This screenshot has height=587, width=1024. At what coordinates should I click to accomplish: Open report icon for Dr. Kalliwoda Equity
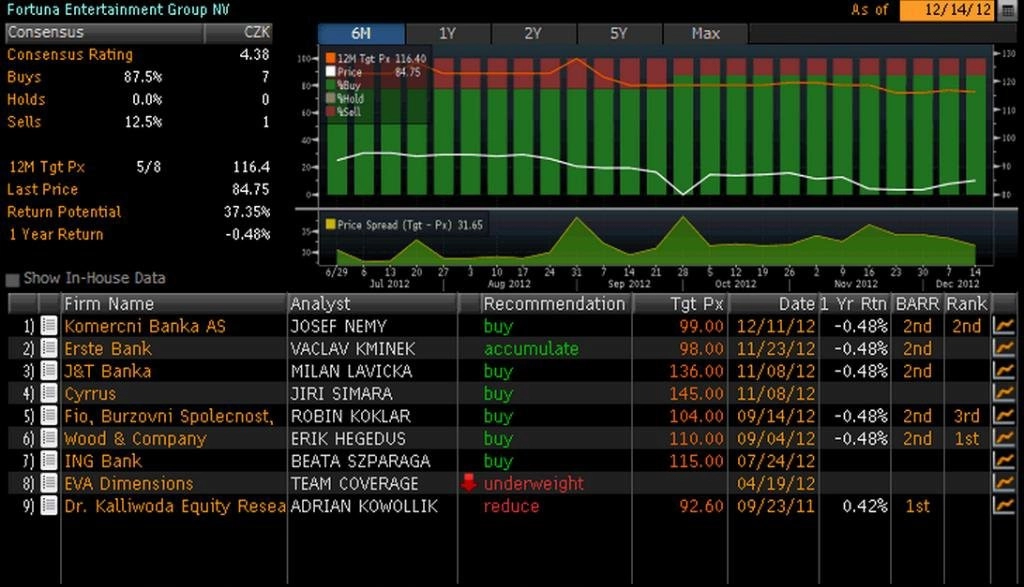click(x=49, y=506)
